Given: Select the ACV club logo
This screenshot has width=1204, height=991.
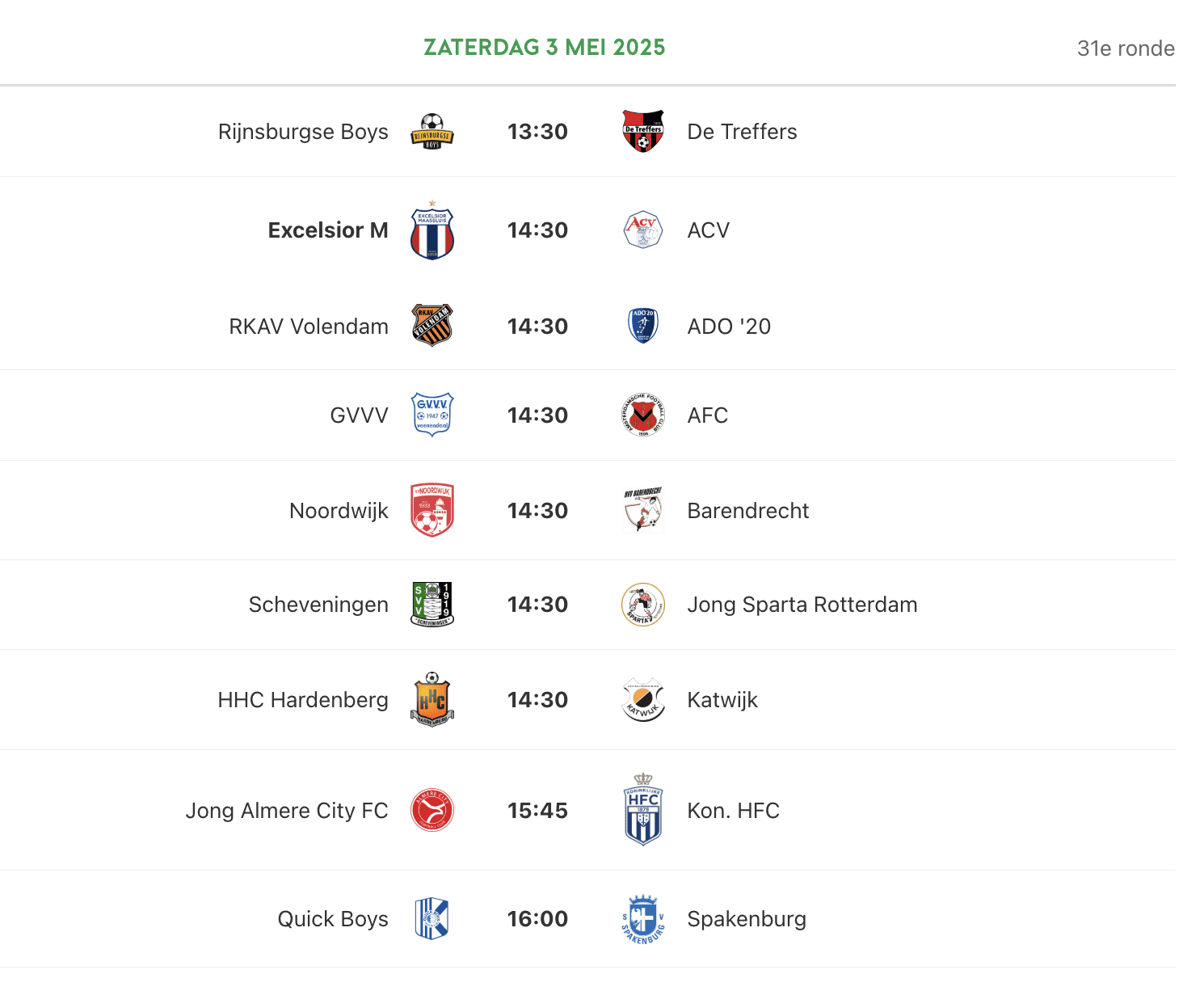Looking at the screenshot, I should click(x=643, y=230).
